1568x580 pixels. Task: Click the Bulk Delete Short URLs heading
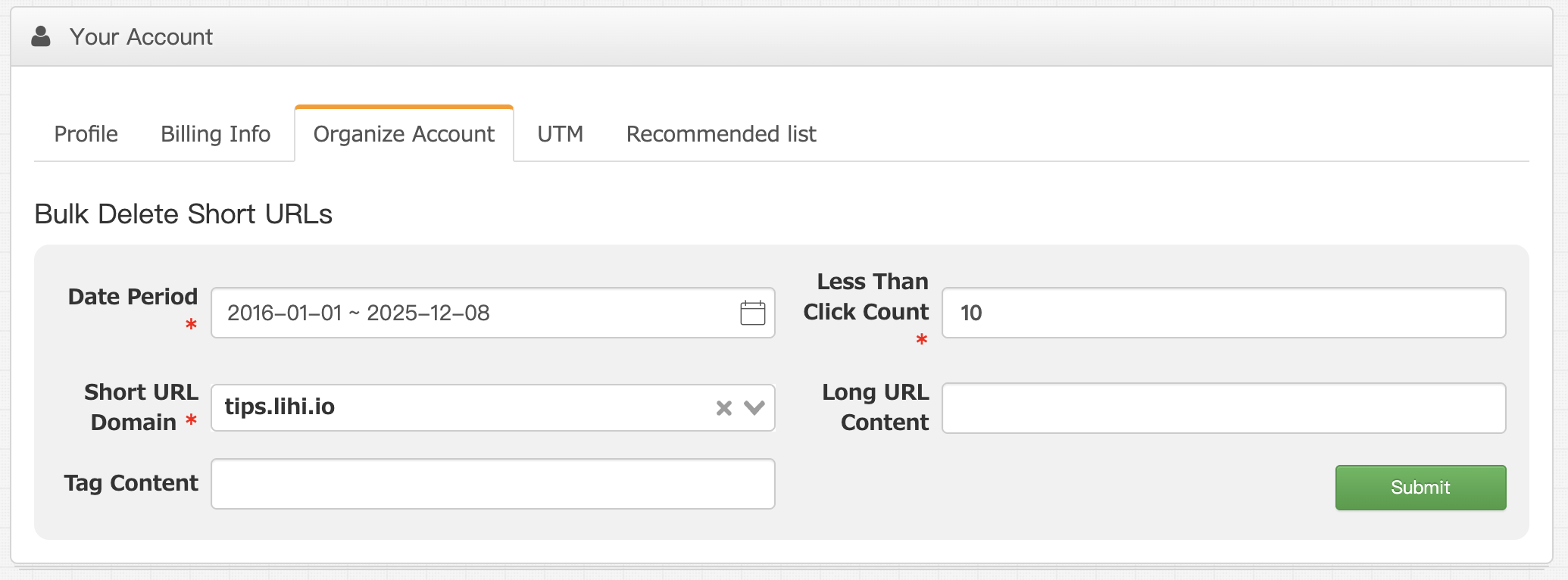pyautogui.click(x=183, y=214)
